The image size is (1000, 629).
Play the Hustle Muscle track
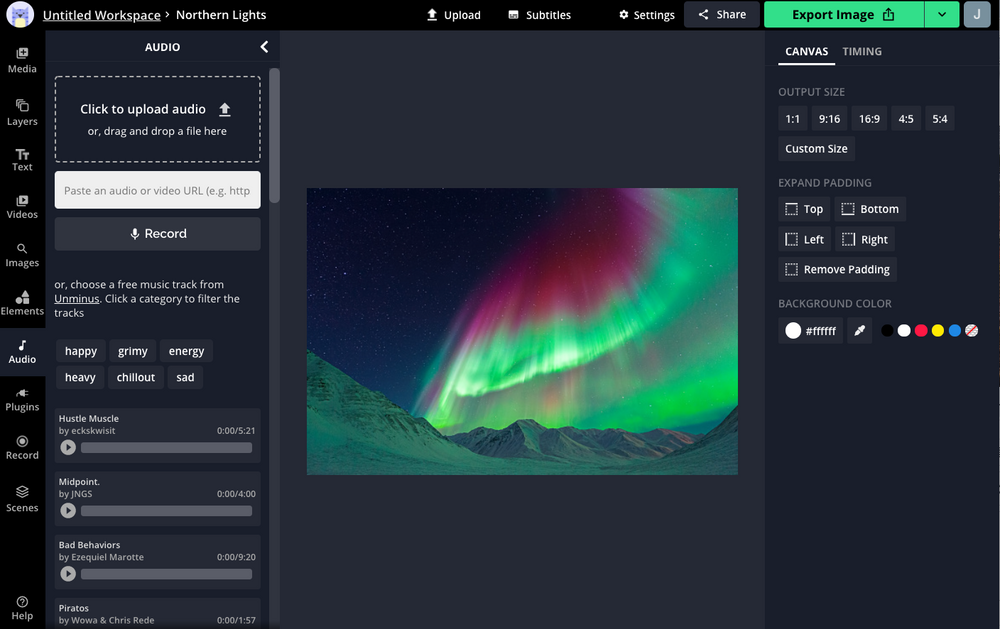tap(68, 447)
